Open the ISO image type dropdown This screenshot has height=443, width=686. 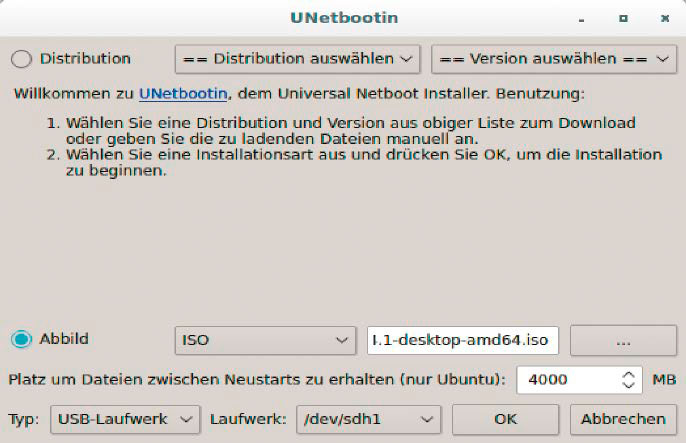pyautogui.click(x=265, y=340)
